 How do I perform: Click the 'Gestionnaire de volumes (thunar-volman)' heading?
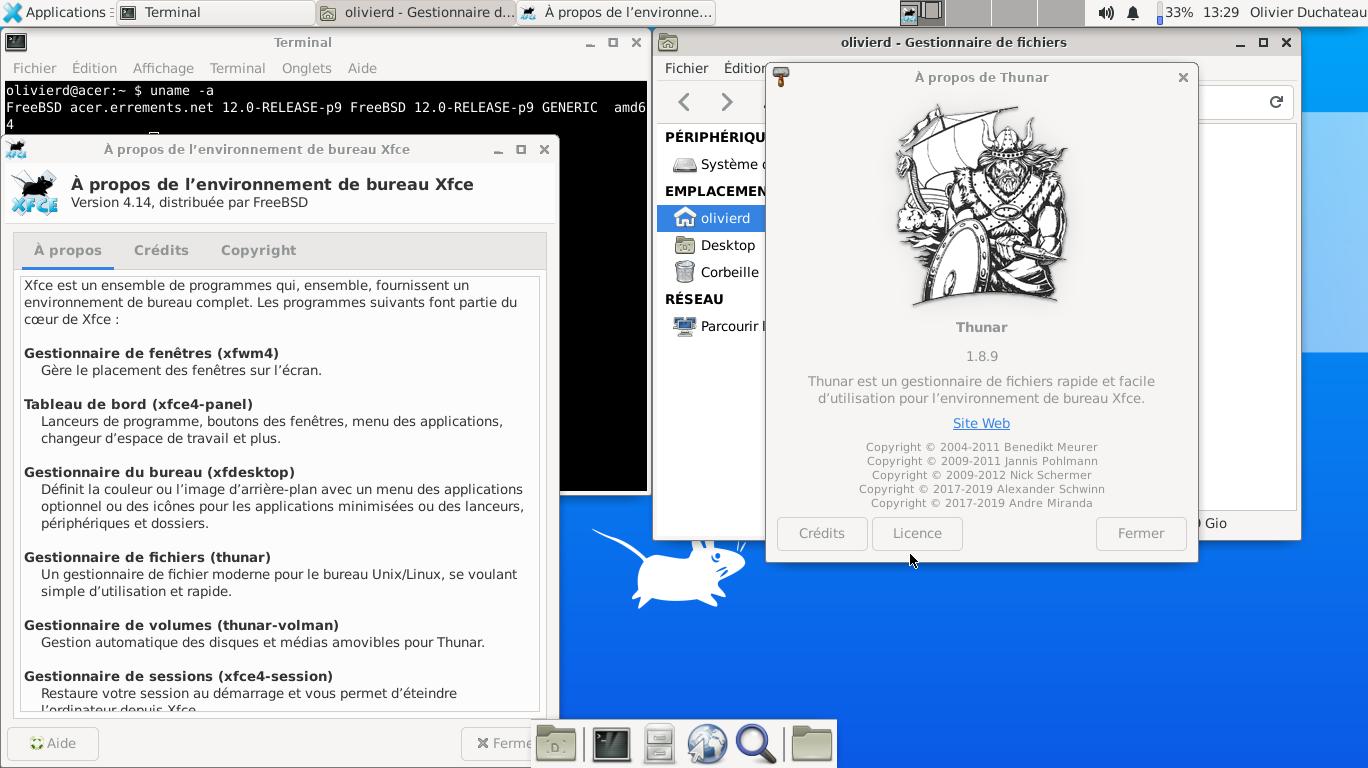pyautogui.click(x=181, y=625)
